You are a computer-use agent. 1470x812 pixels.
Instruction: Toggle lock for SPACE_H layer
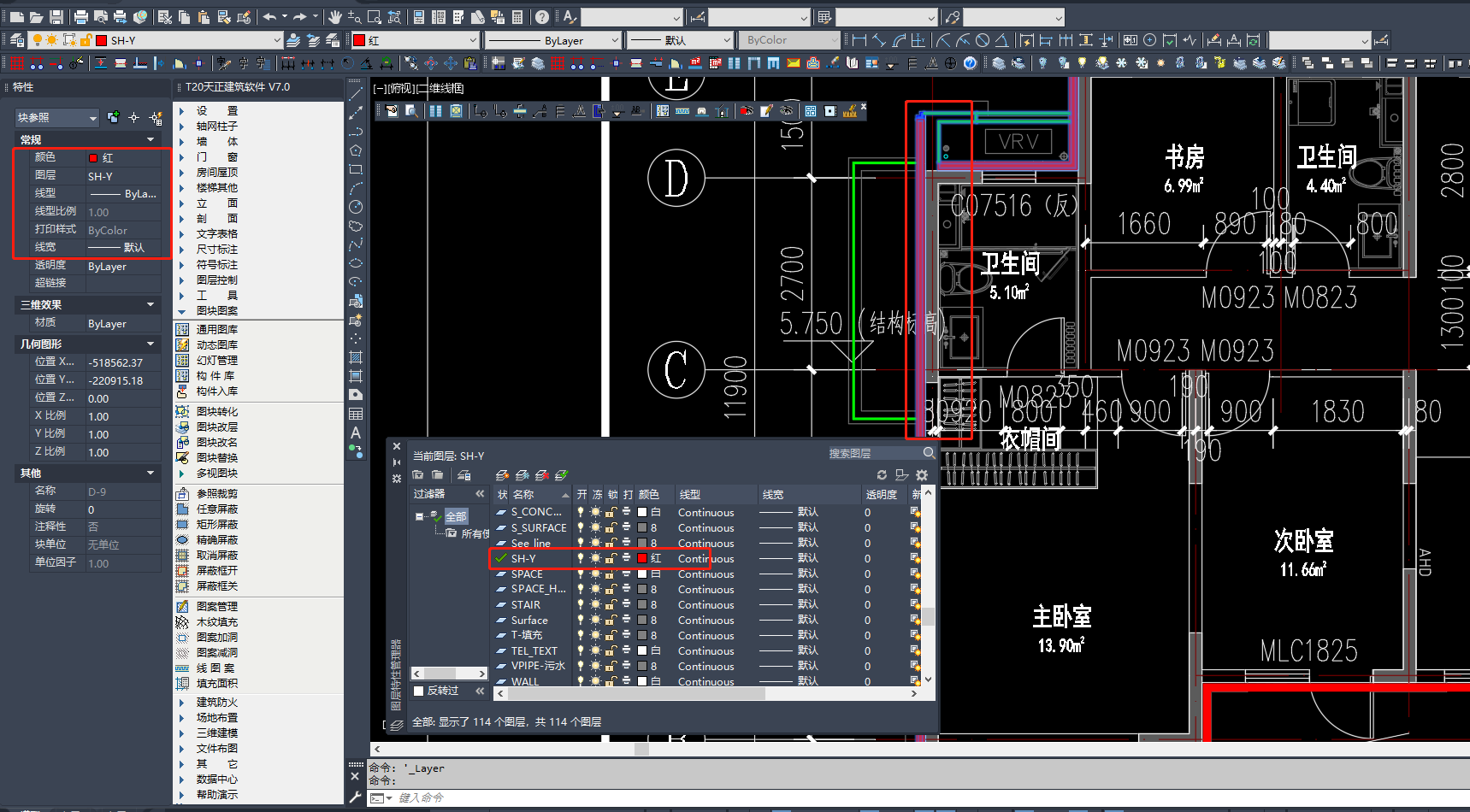click(611, 589)
